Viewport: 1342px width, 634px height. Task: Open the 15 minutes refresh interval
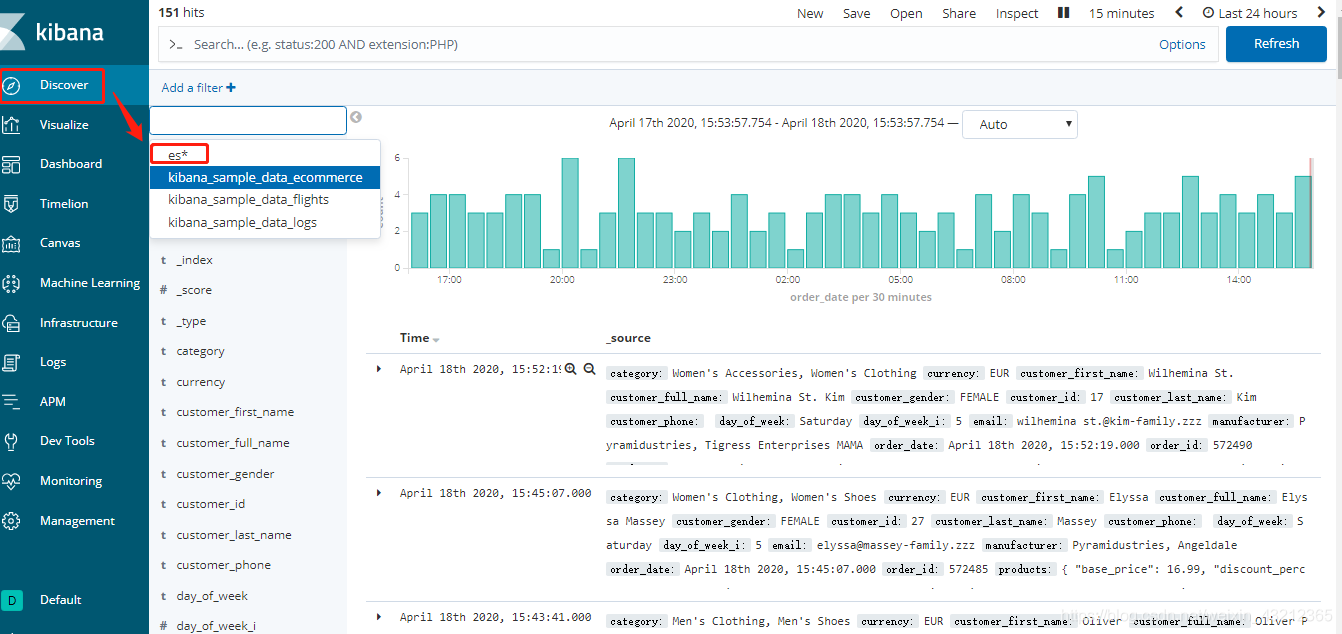(x=1121, y=13)
